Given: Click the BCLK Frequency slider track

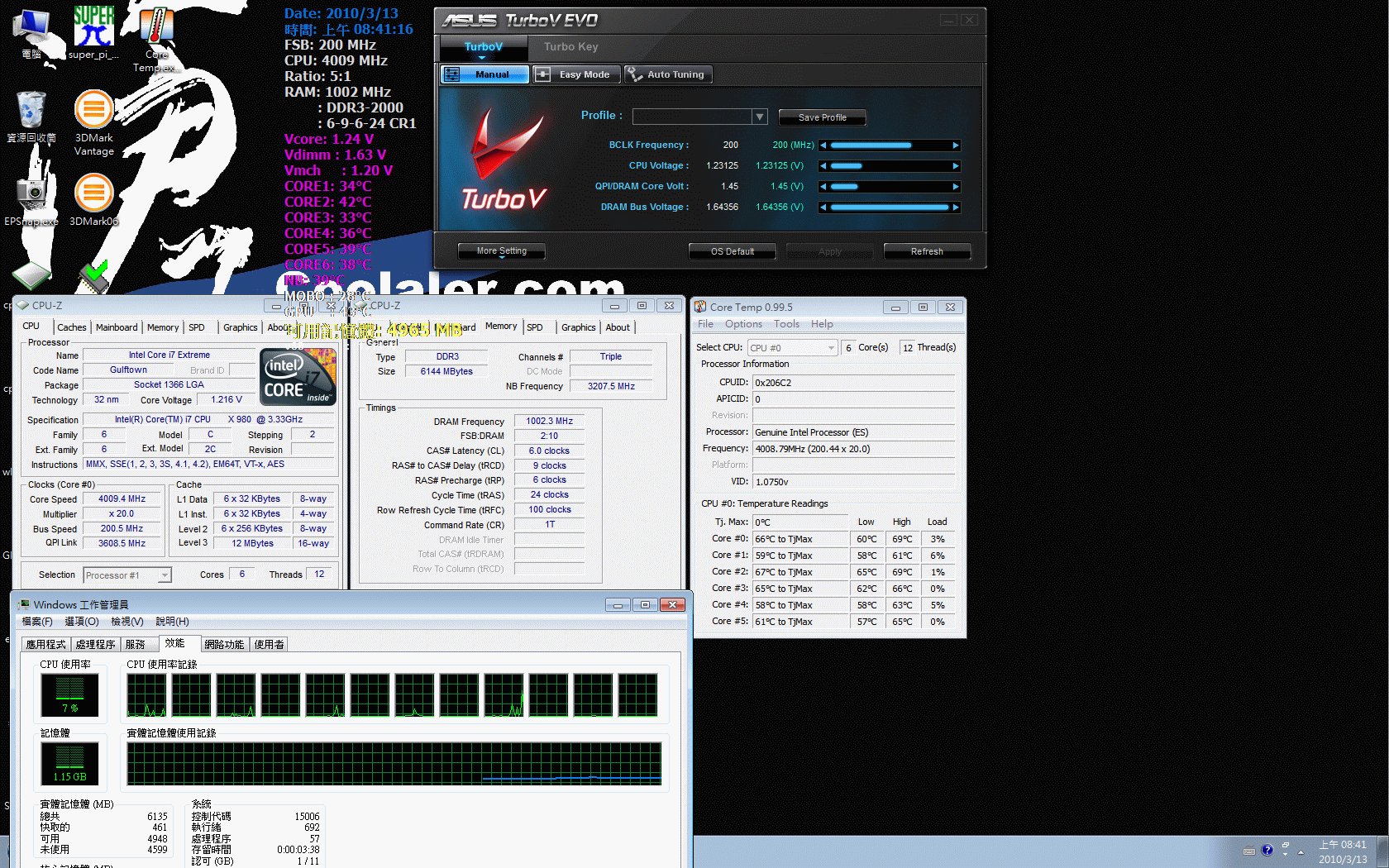Looking at the screenshot, I should (x=890, y=145).
